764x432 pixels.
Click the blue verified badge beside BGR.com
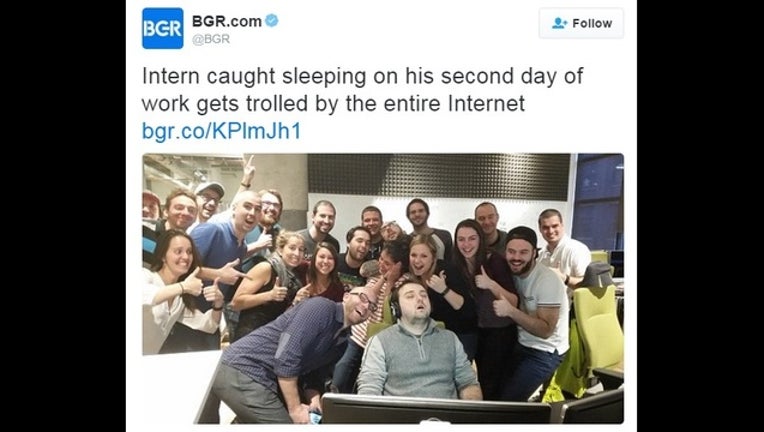271,21
